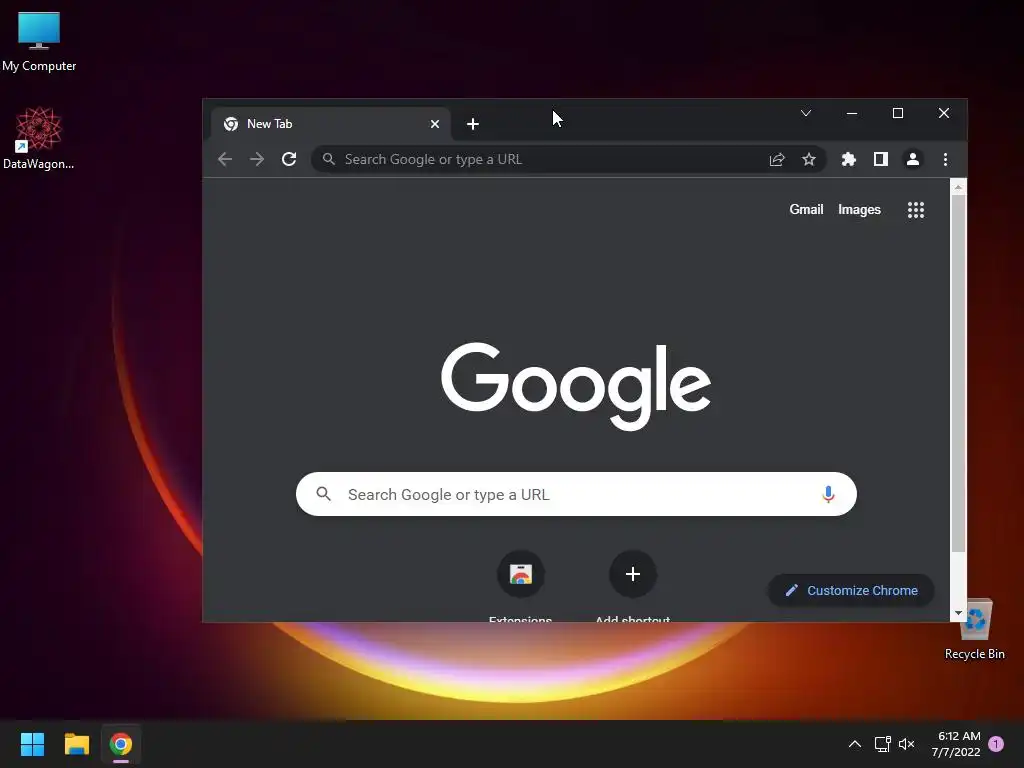Open the Extensions puzzle icon
1024x768 pixels.
[848, 159]
